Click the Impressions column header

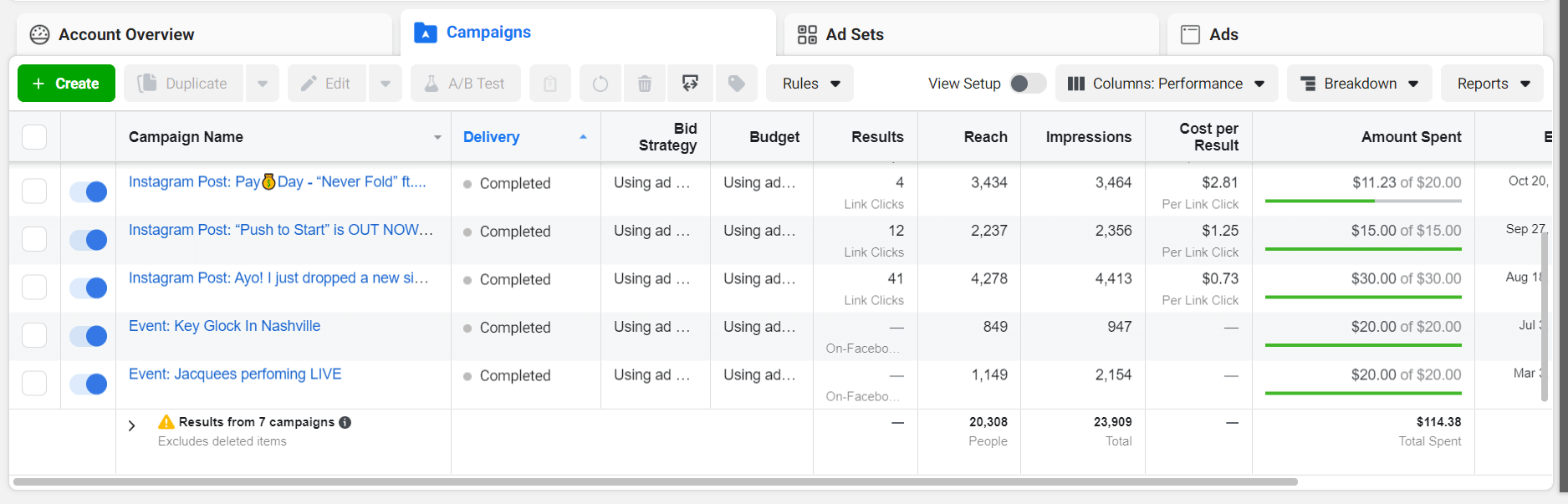1083,136
